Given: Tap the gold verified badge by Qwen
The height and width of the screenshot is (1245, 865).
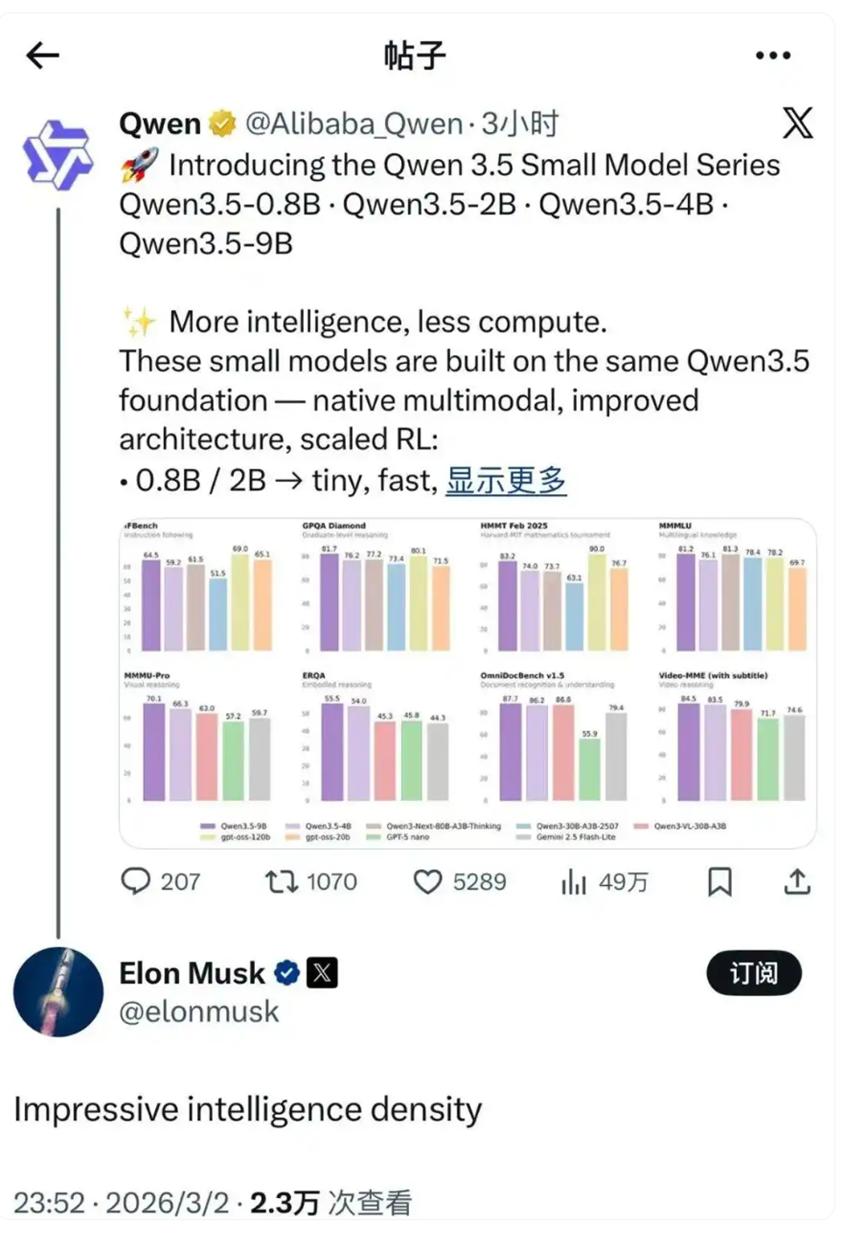Looking at the screenshot, I should pyautogui.click(x=222, y=124).
